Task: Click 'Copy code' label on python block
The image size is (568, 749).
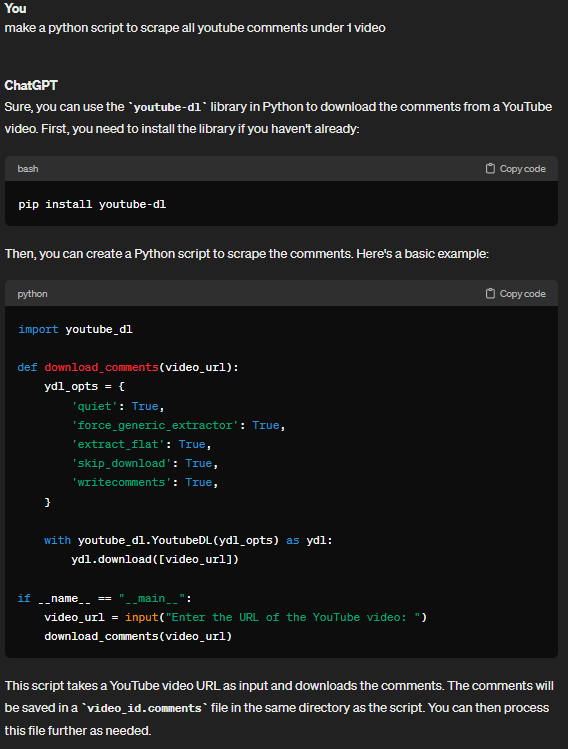Action: point(523,293)
